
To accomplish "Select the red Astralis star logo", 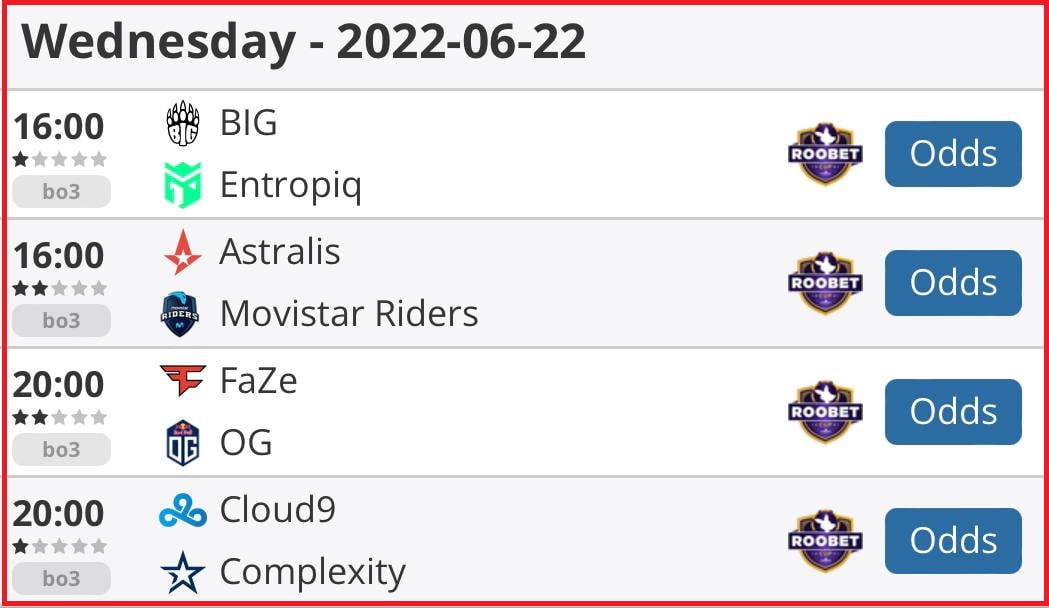I will tap(182, 252).
